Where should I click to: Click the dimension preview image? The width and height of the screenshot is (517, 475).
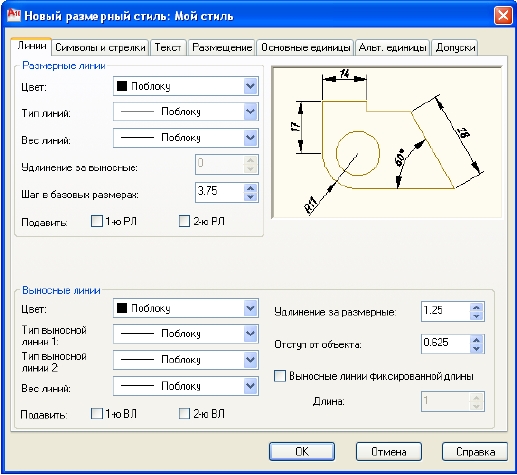pos(387,142)
